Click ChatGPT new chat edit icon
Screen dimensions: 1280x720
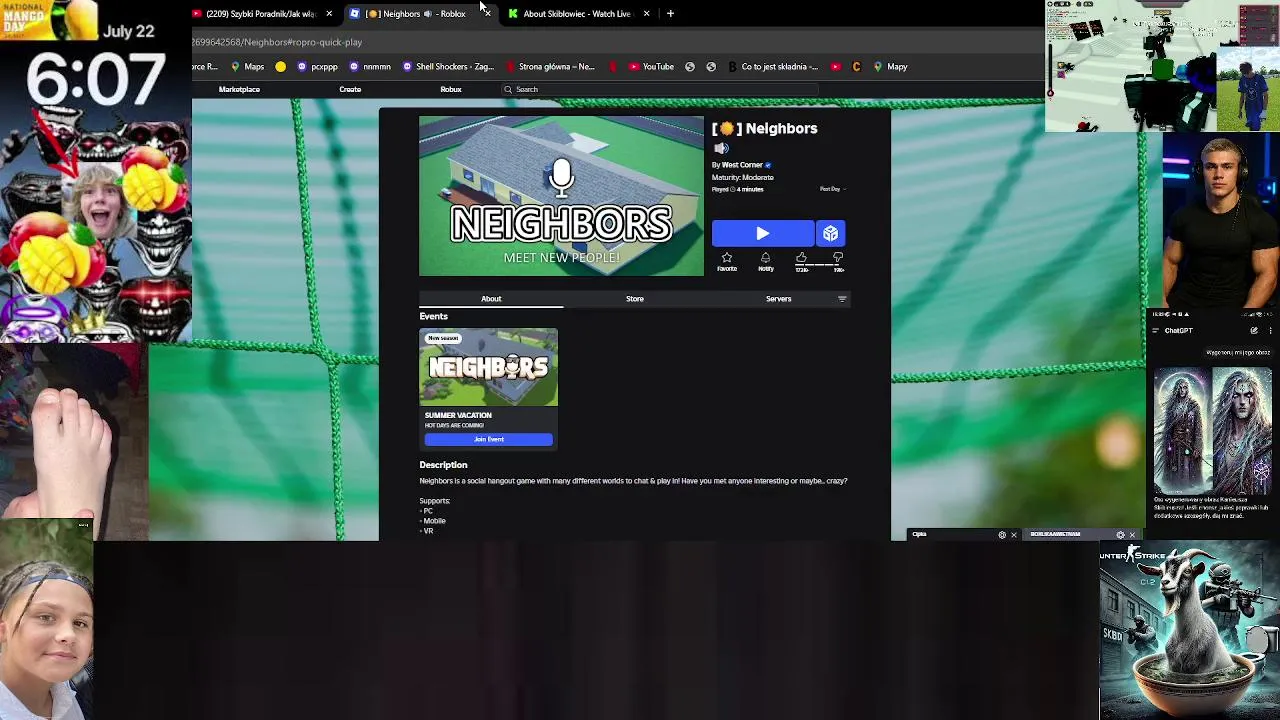1254,331
